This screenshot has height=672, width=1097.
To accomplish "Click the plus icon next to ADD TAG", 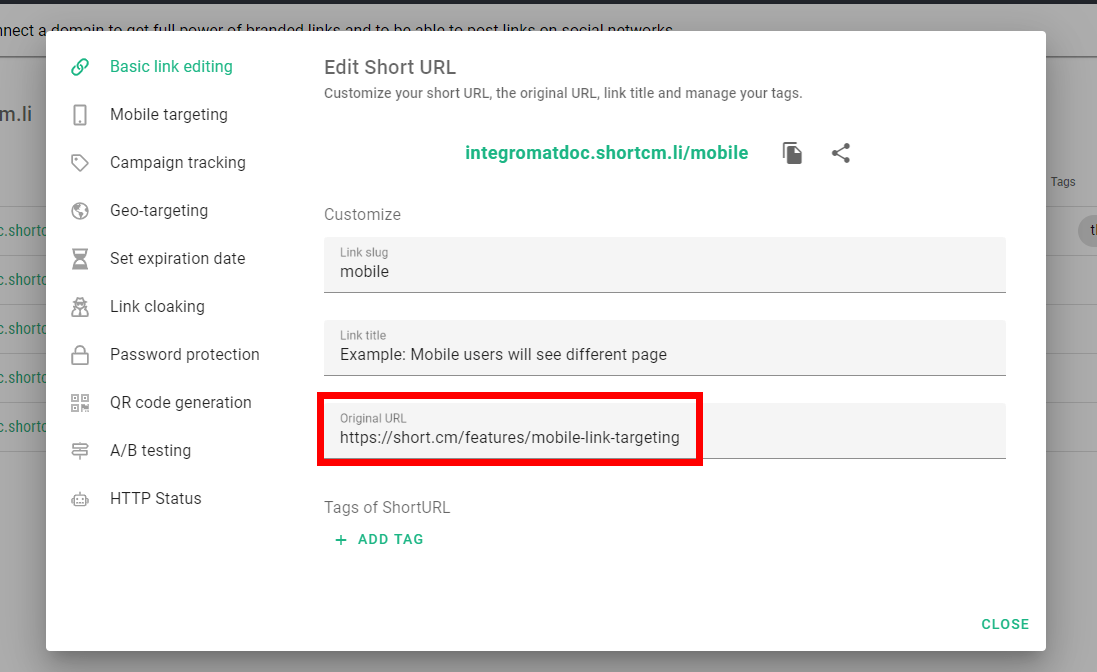I will pyautogui.click(x=341, y=540).
